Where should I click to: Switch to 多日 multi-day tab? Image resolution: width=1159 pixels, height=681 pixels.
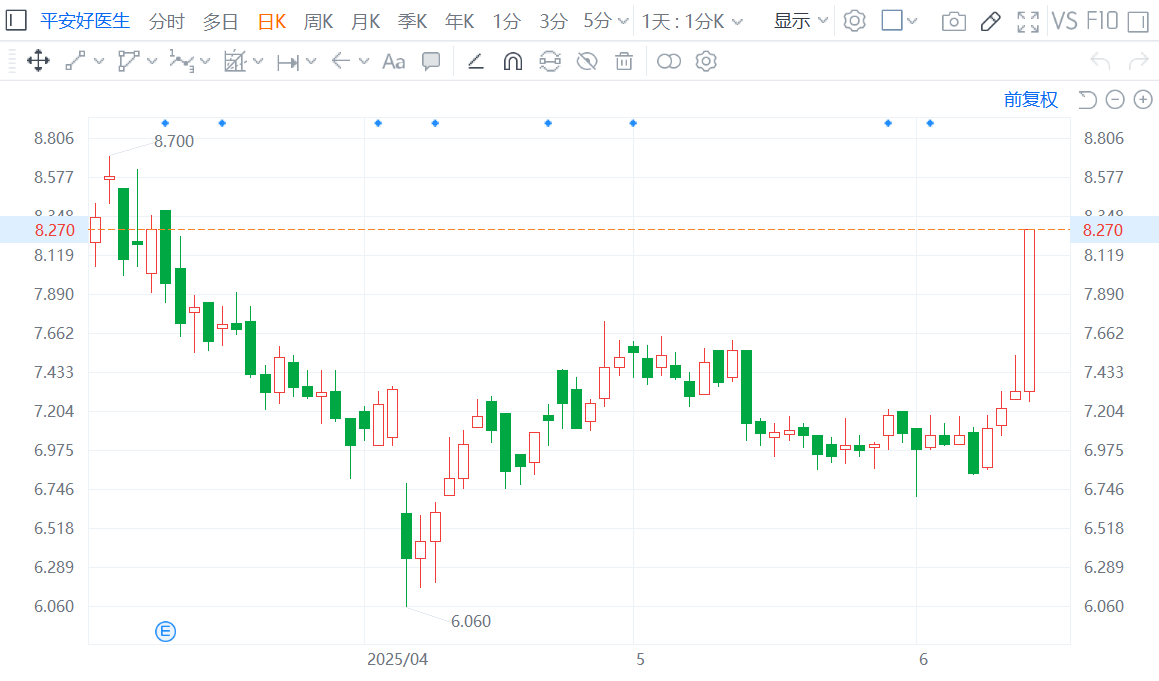[220, 21]
